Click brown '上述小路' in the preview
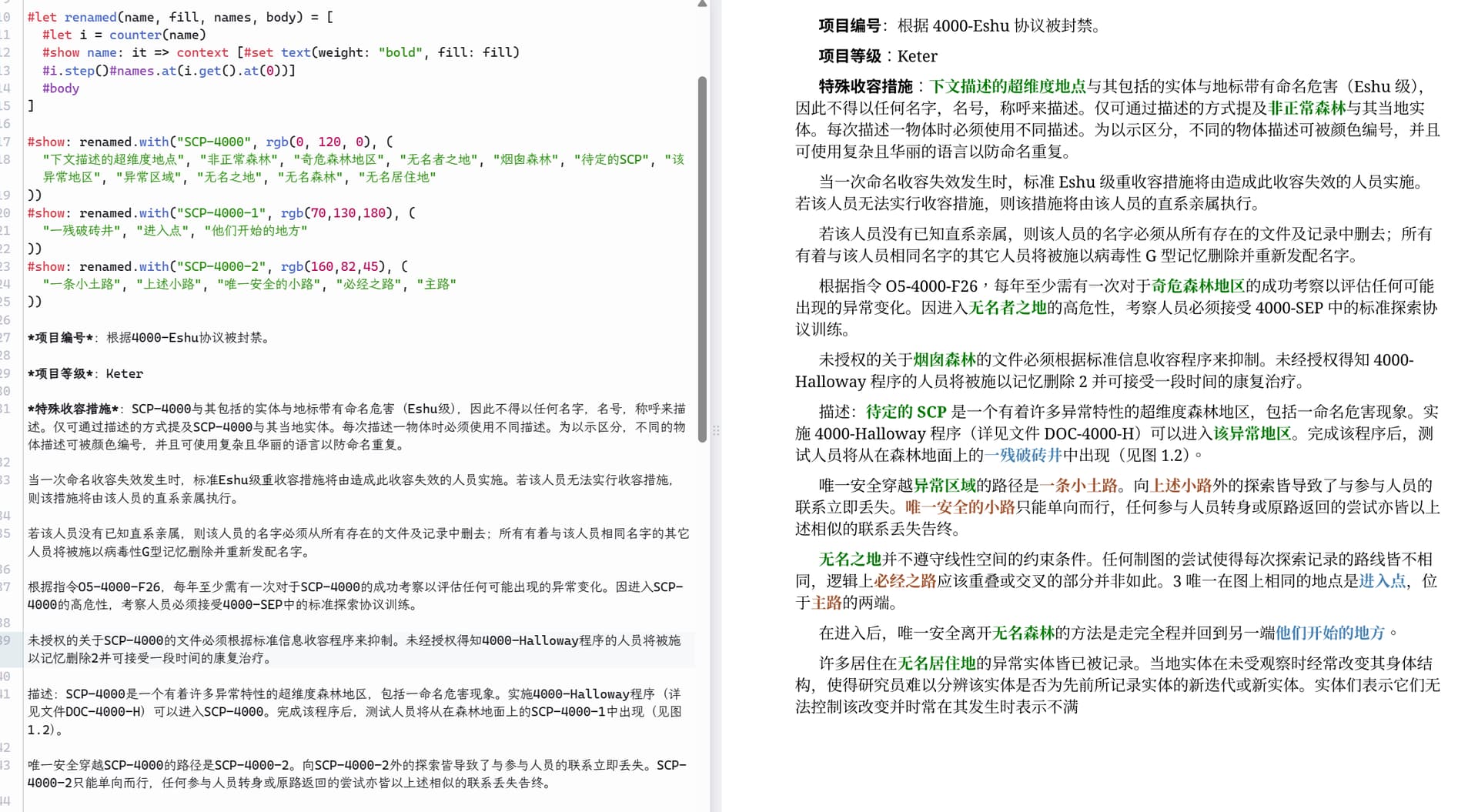 [x=1181, y=486]
